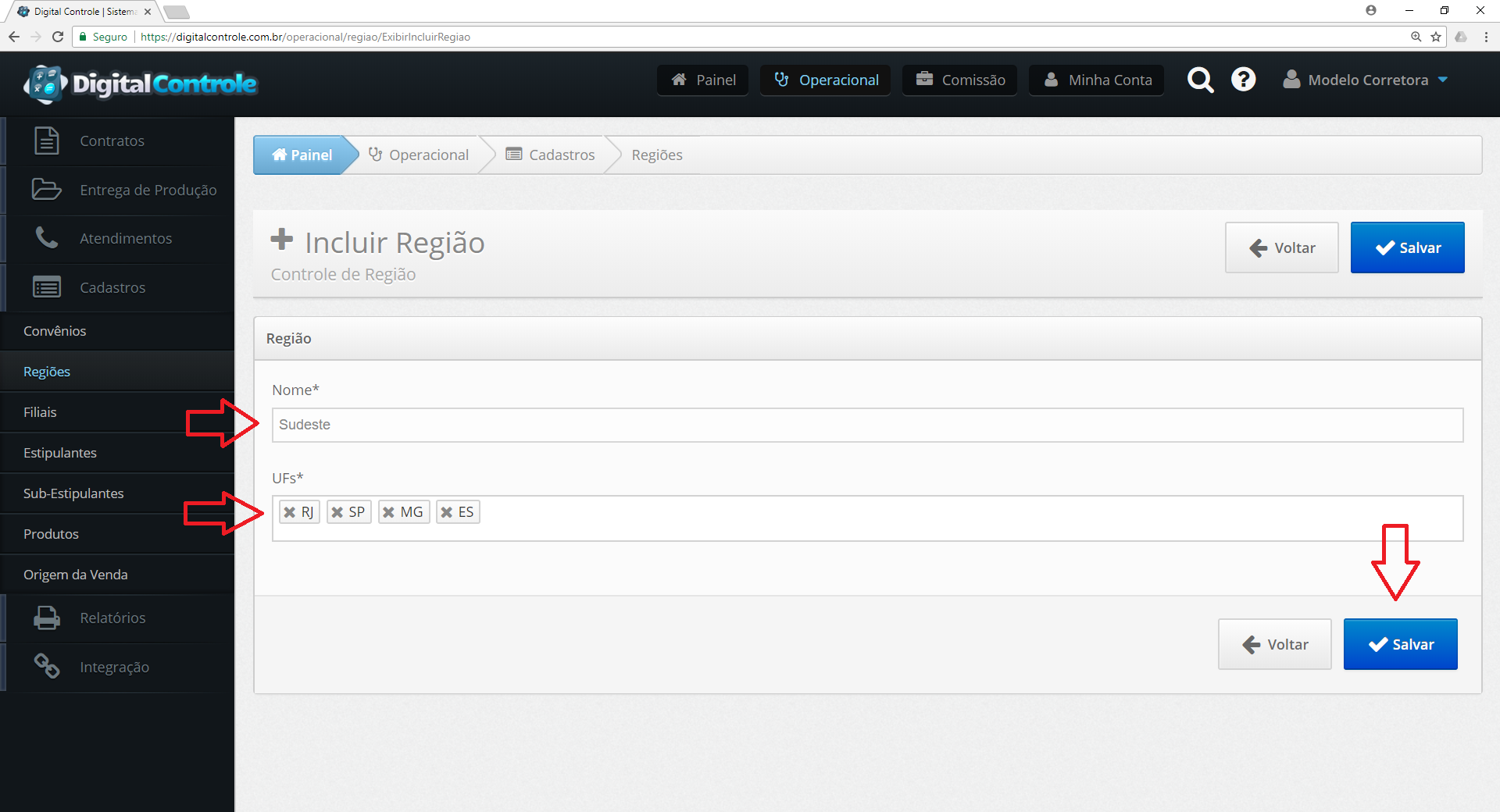
Task: Click the Regiões breadcrumb
Action: (657, 155)
